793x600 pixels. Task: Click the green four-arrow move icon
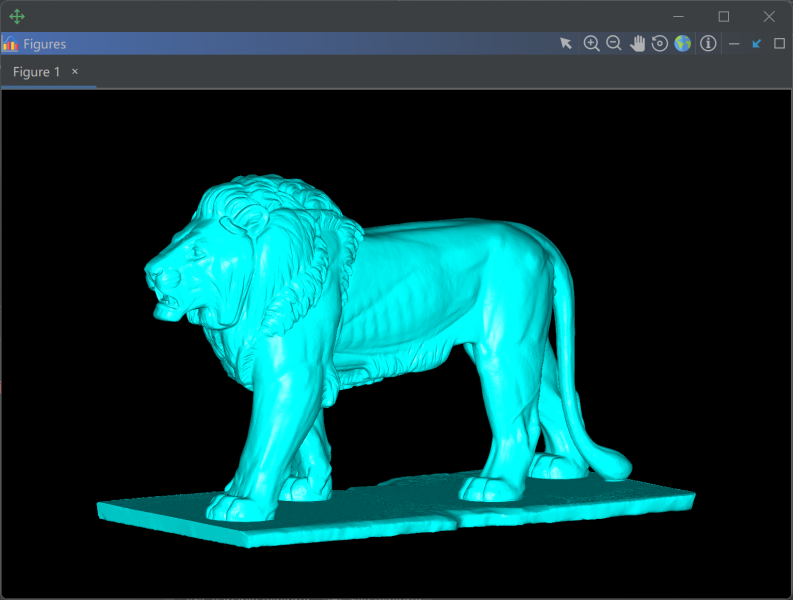pos(17,16)
